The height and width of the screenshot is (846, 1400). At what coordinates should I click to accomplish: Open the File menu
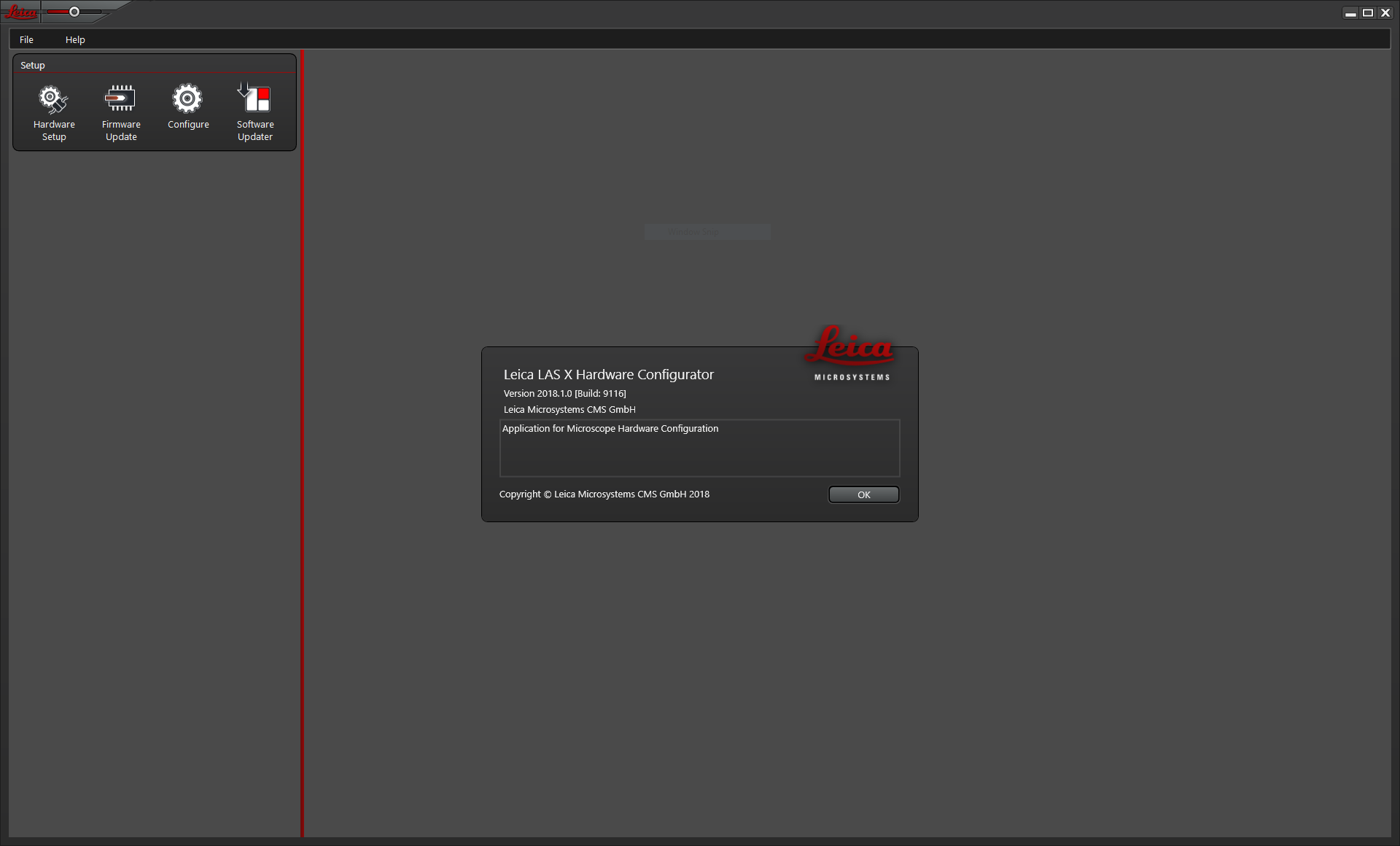coord(26,39)
